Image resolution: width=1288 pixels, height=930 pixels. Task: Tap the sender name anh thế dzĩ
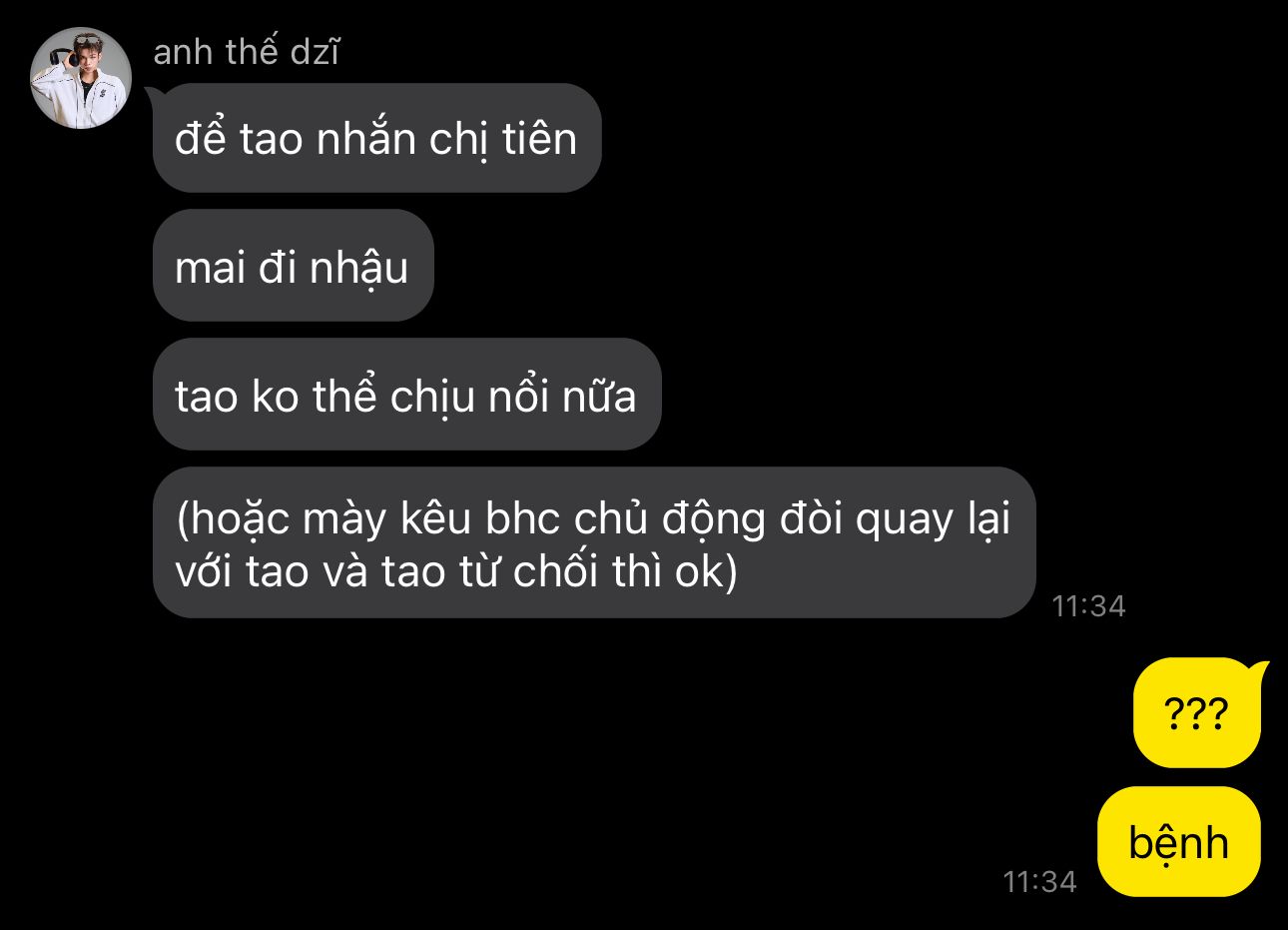pyautogui.click(x=247, y=52)
